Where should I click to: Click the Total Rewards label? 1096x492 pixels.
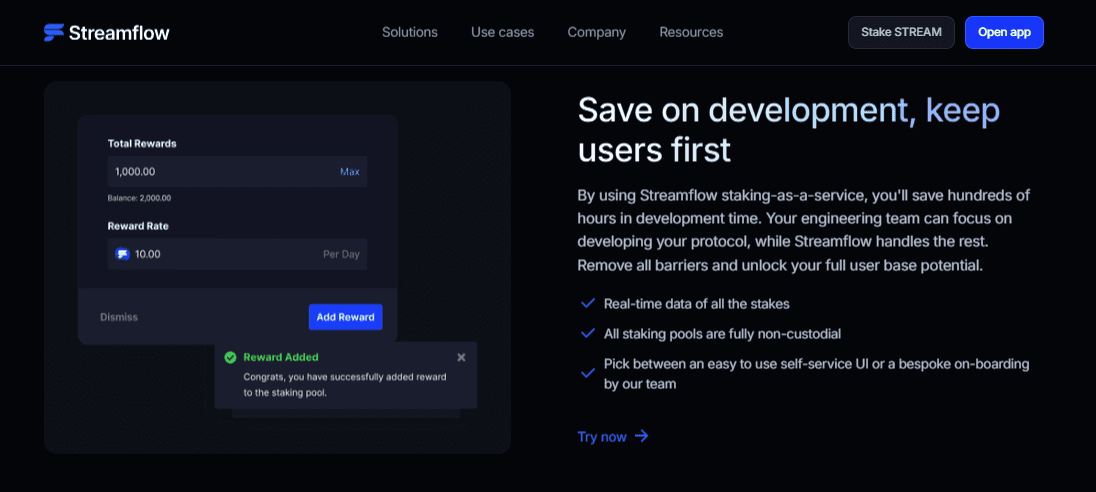point(142,143)
